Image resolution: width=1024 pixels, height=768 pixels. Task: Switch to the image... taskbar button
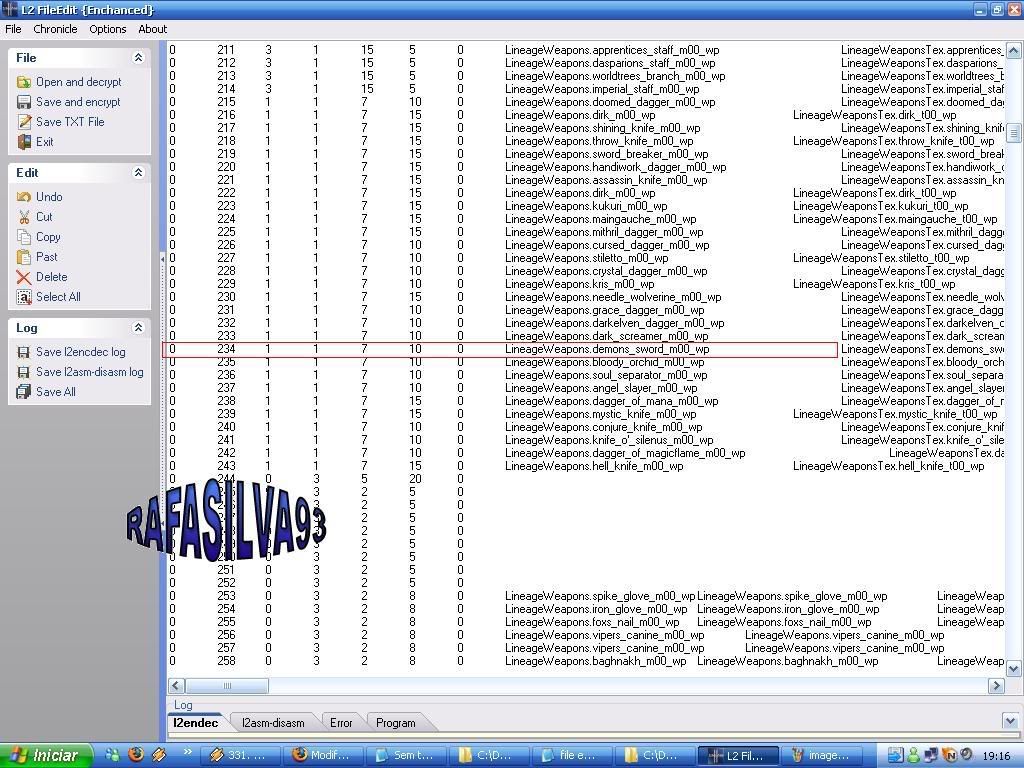coord(822,756)
